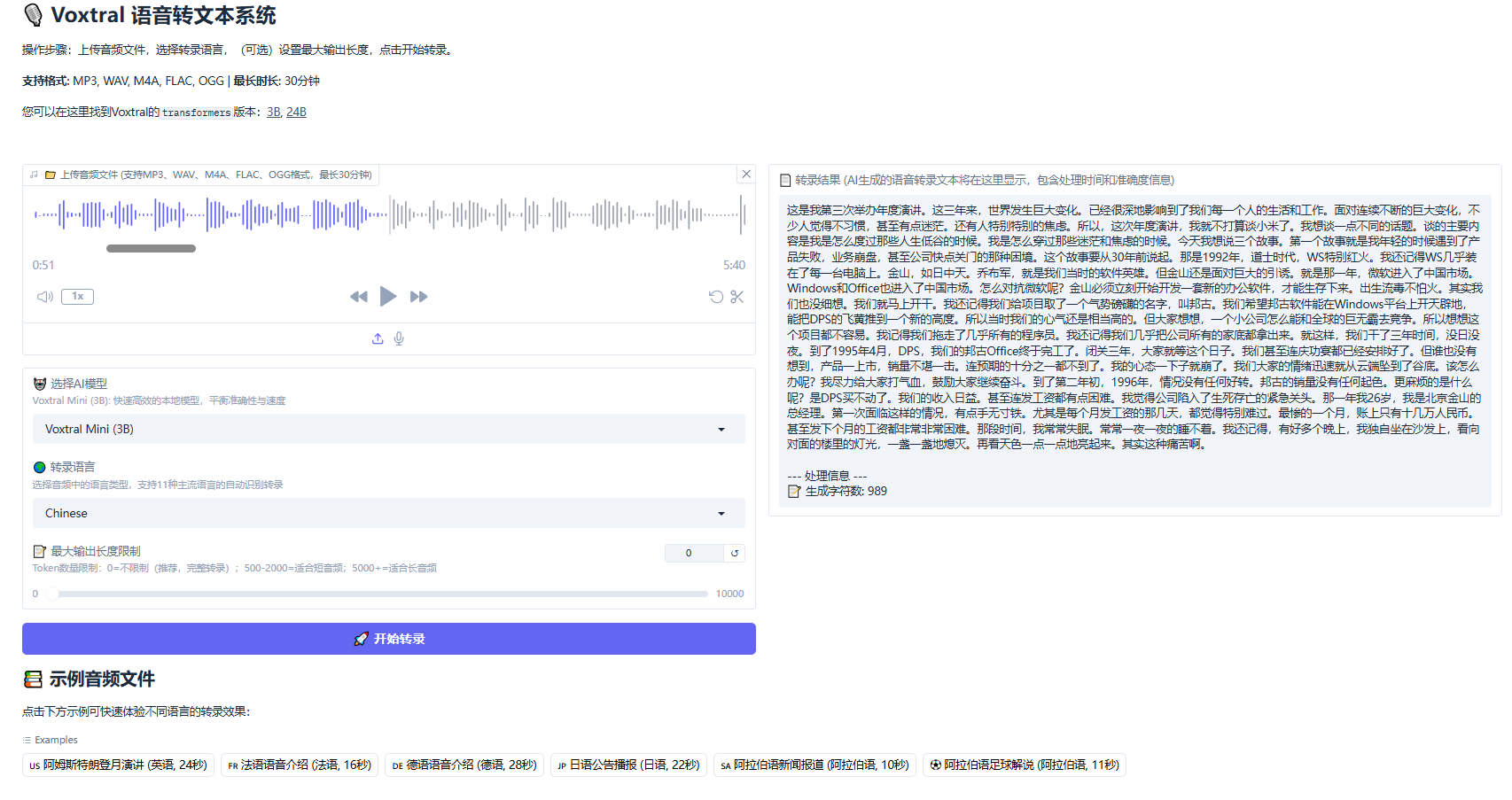The image size is (1512, 800).
Task: Load the Armstrong moon landing speech example
Action: point(118,765)
